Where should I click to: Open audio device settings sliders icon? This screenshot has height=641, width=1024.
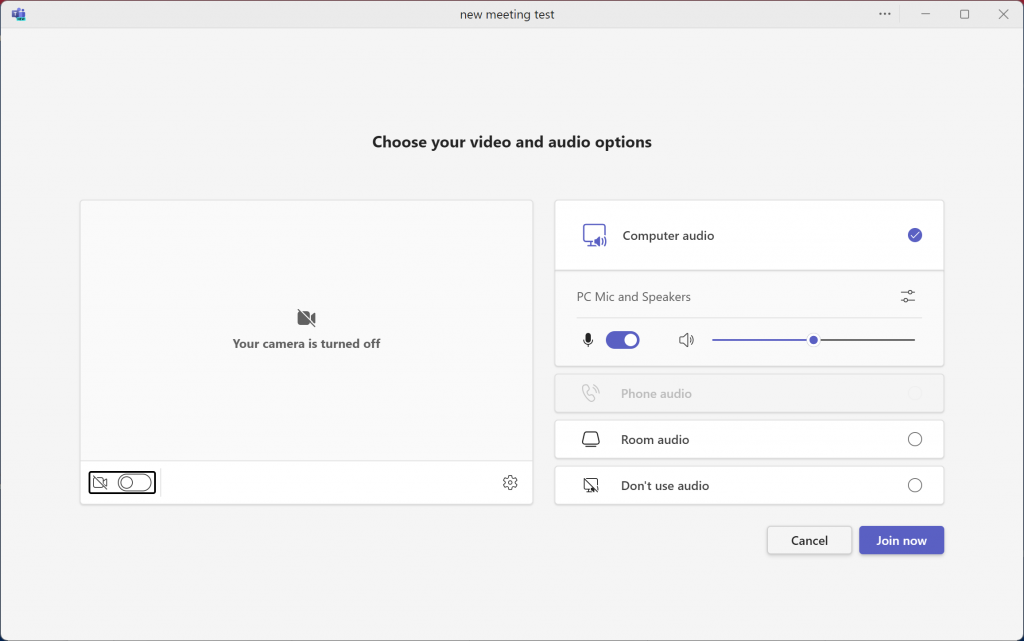point(907,297)
